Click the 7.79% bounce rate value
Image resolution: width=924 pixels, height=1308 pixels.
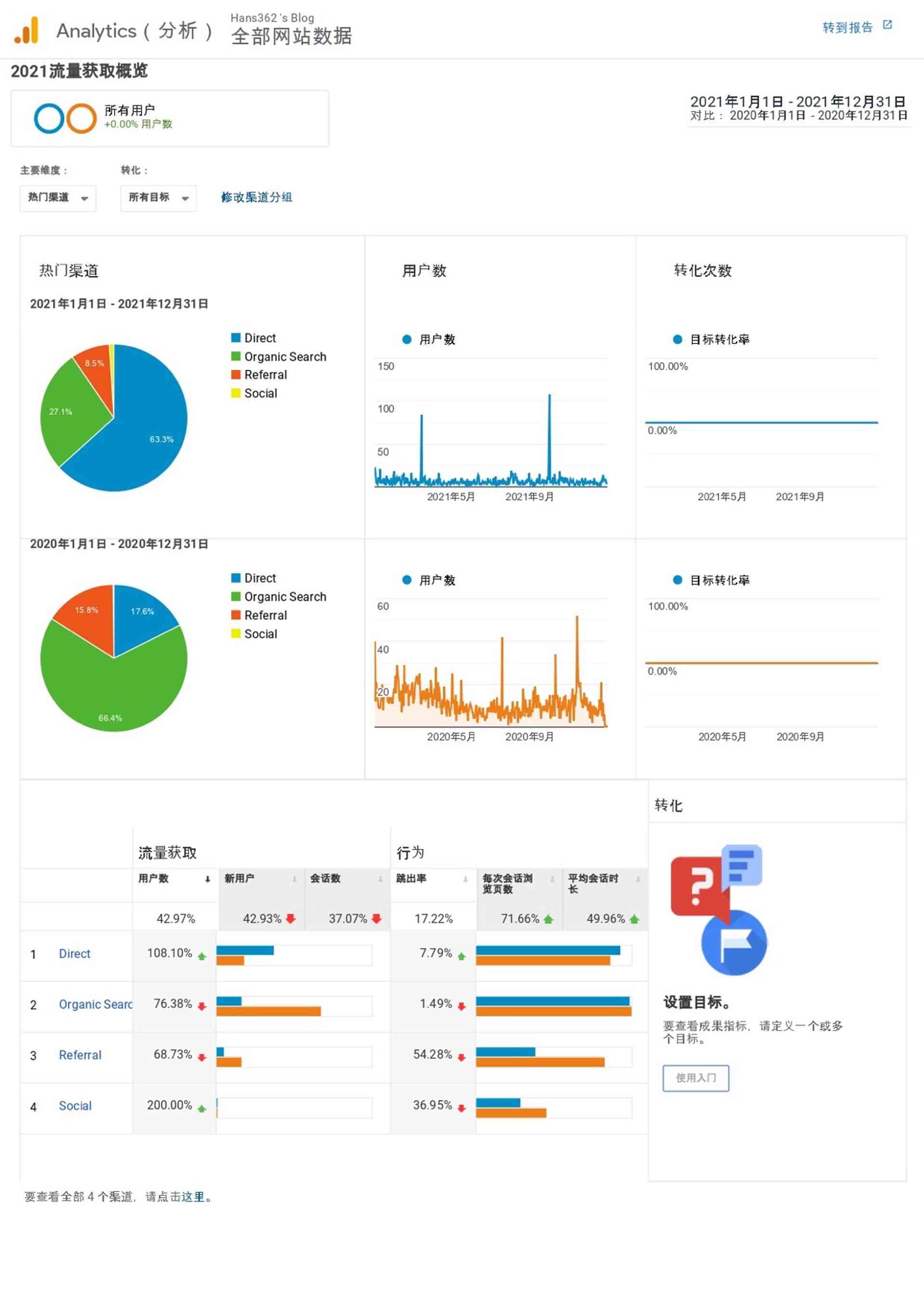pos(436,954)
